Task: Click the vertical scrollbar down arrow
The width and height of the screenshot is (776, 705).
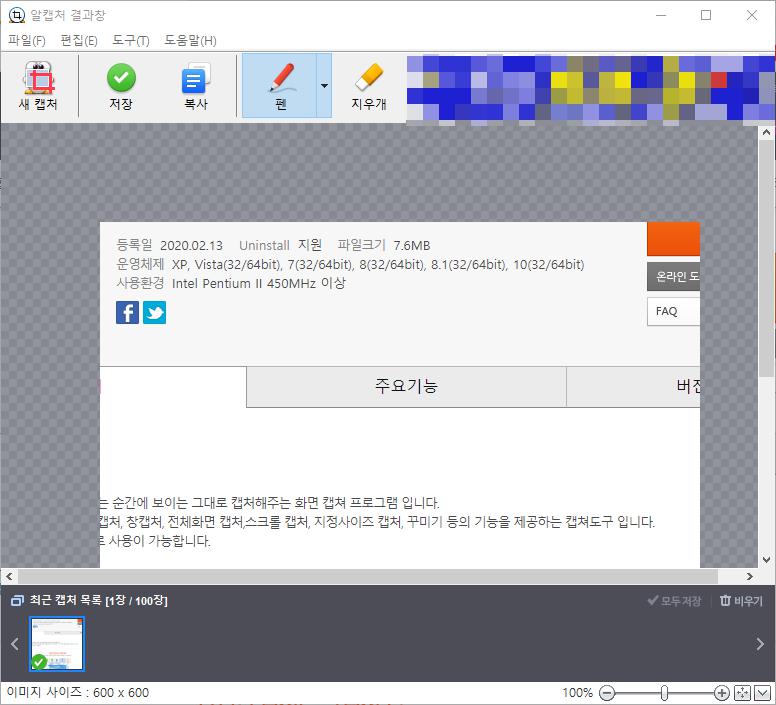Action: click(x=766, y=560)
